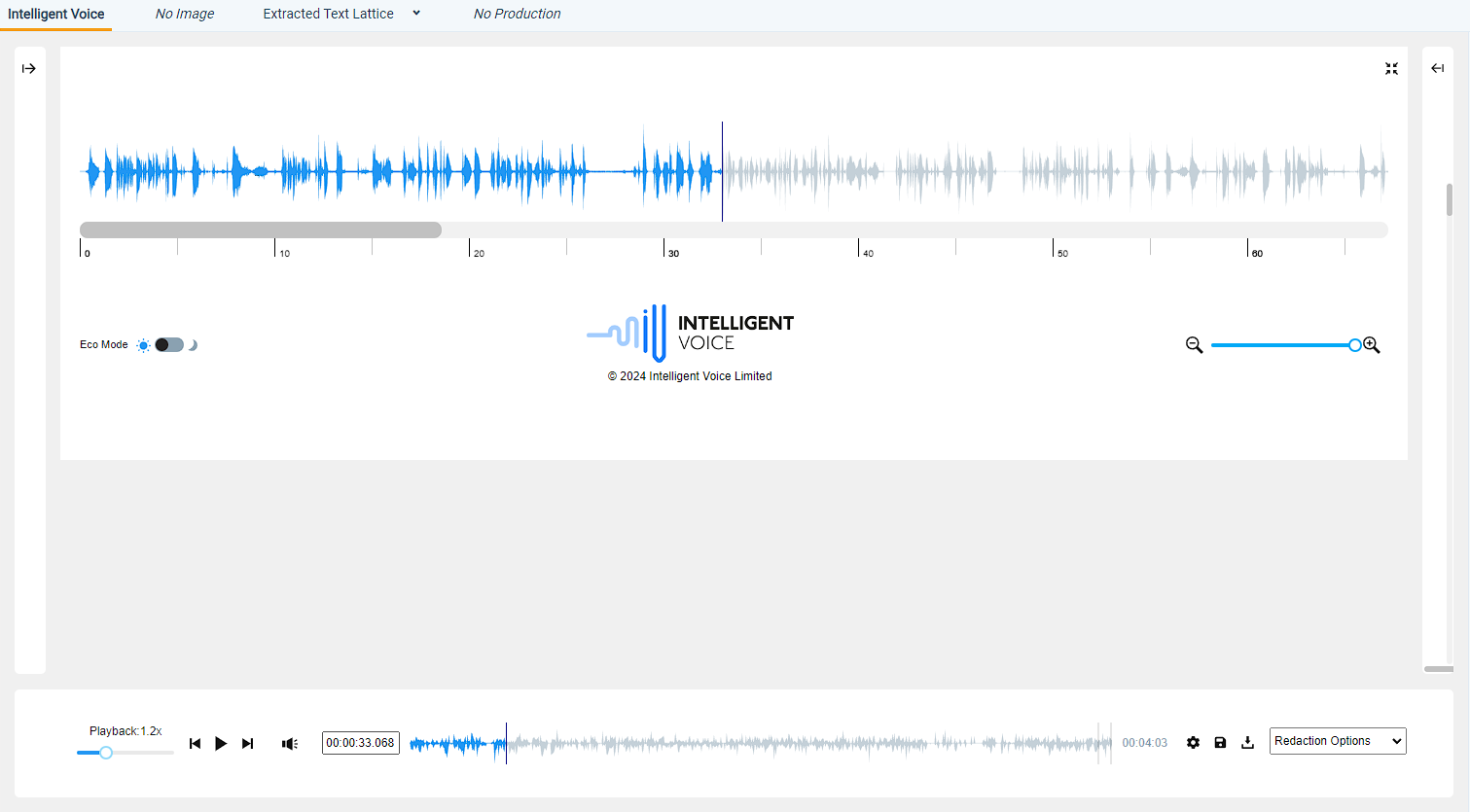The image size is (1470, 812).
Task: Expand the left side panel
Action: (29, 68)
